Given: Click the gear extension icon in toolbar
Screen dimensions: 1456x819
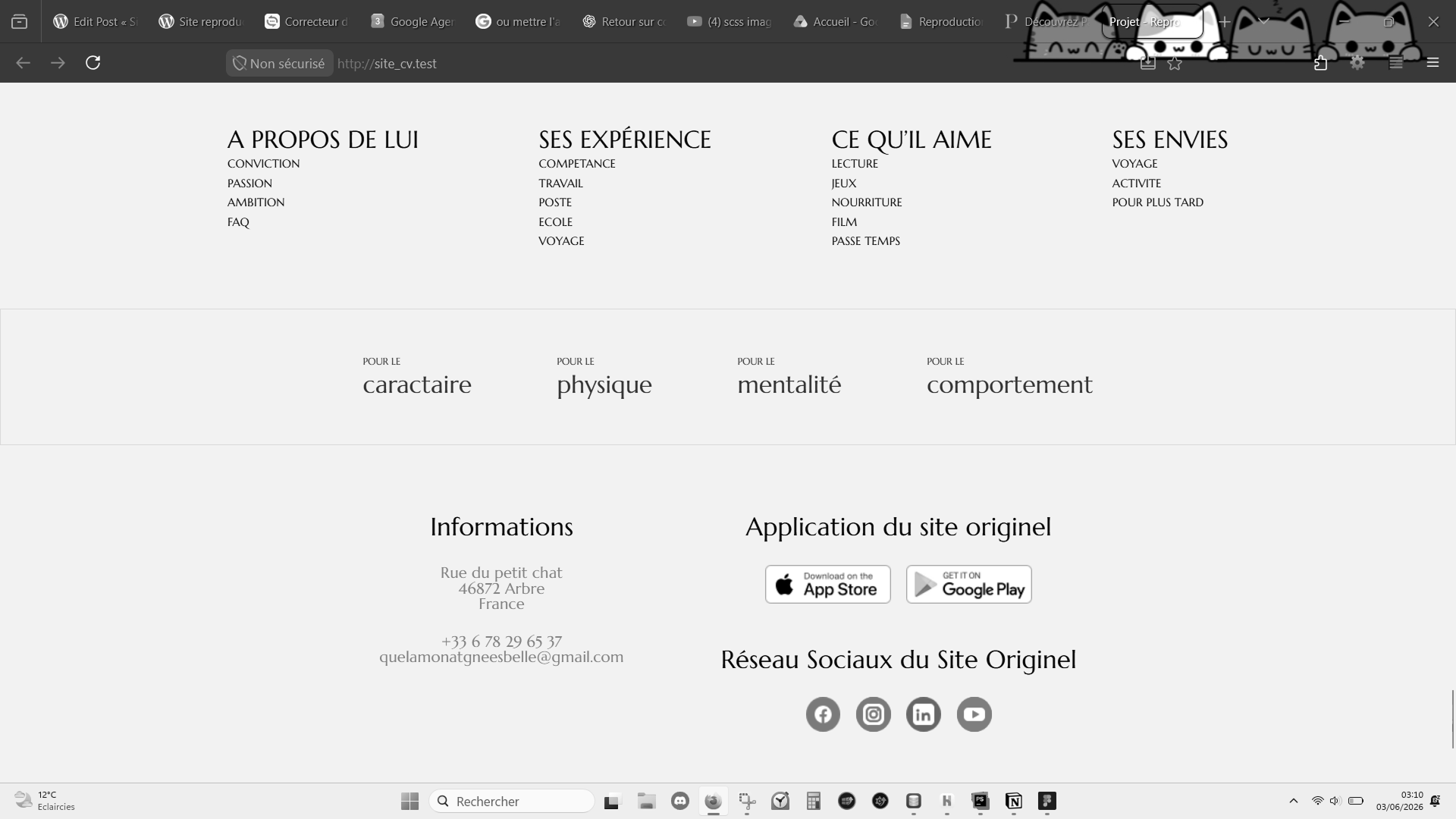Looking at the screenshot, I should (1357, 63).
